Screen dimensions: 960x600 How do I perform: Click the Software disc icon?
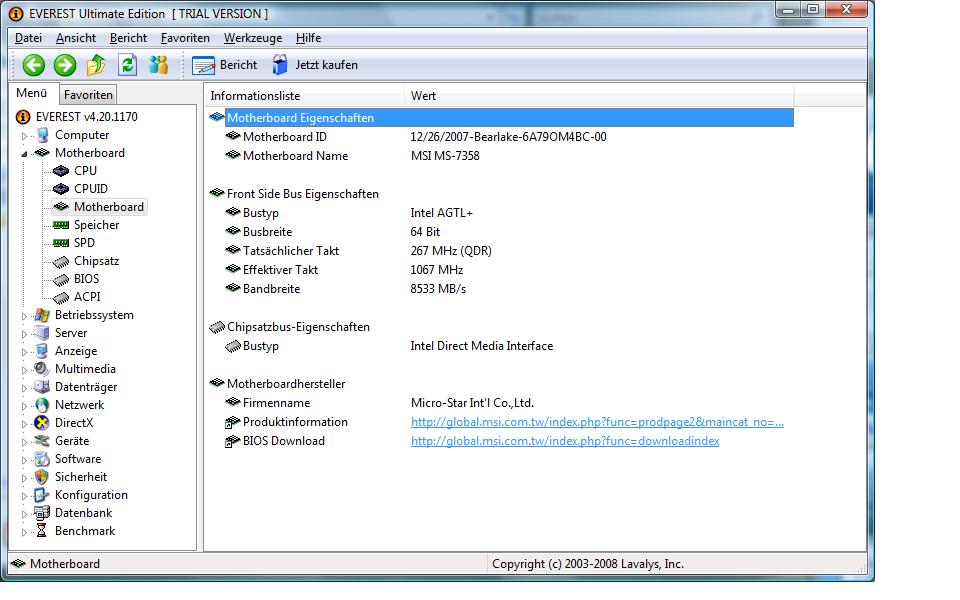[42, 459]
